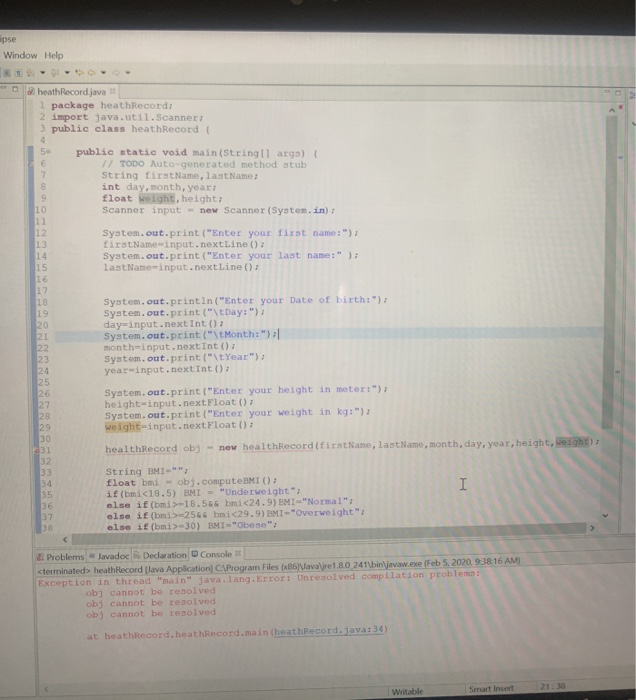Minimize the editor area
Screen dimensions: 636x700
(607, 92)
